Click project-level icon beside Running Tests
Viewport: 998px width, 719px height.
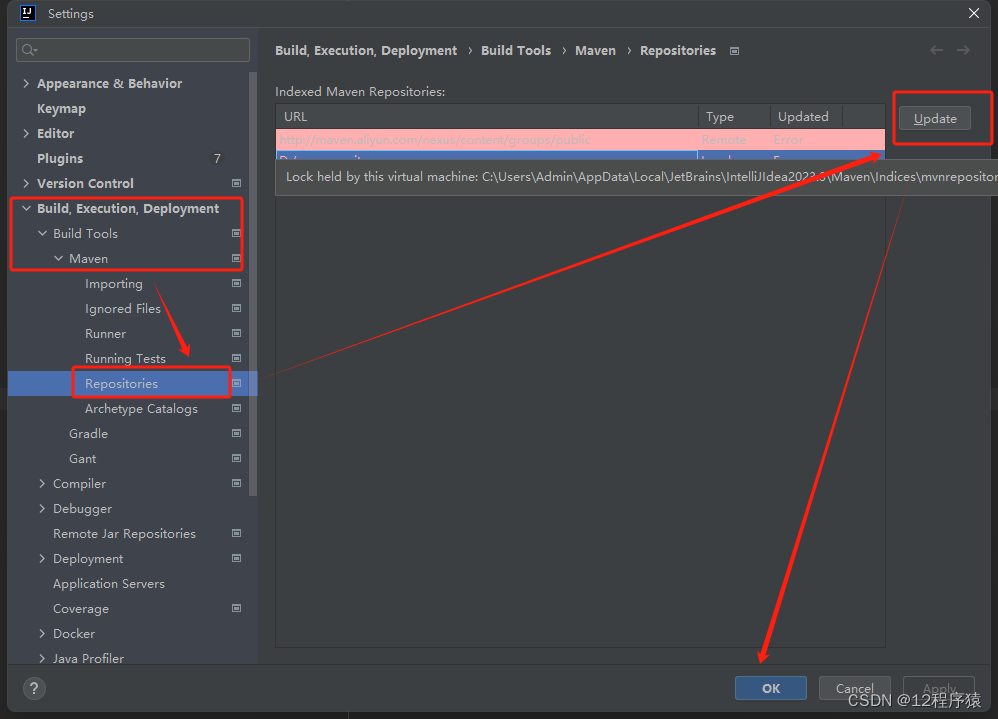pyautogui.click(x=236, y=358)
